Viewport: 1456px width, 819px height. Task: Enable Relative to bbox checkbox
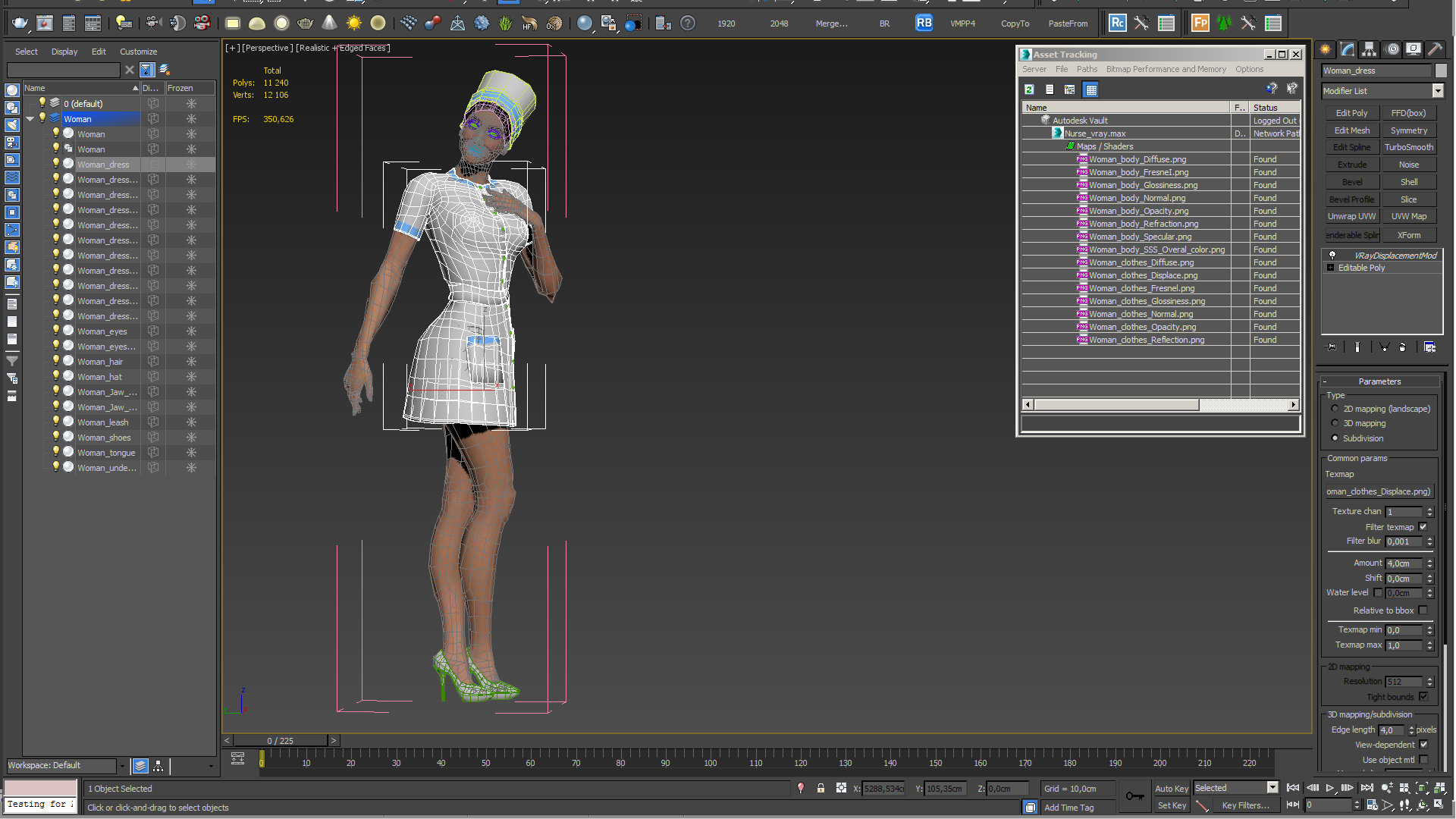coord(1423,610)
